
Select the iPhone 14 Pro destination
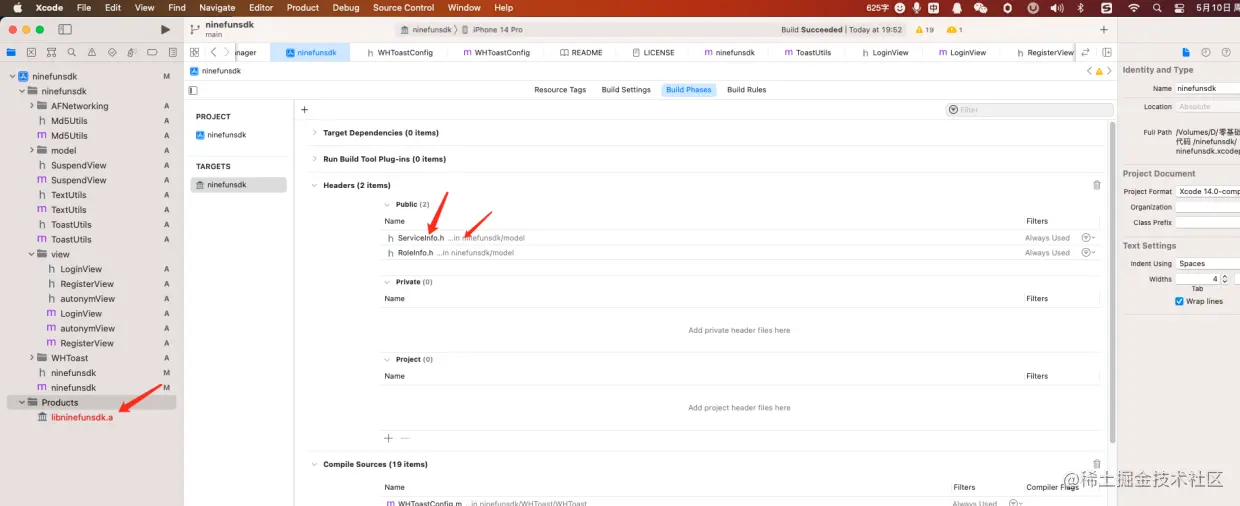[498, 30]
